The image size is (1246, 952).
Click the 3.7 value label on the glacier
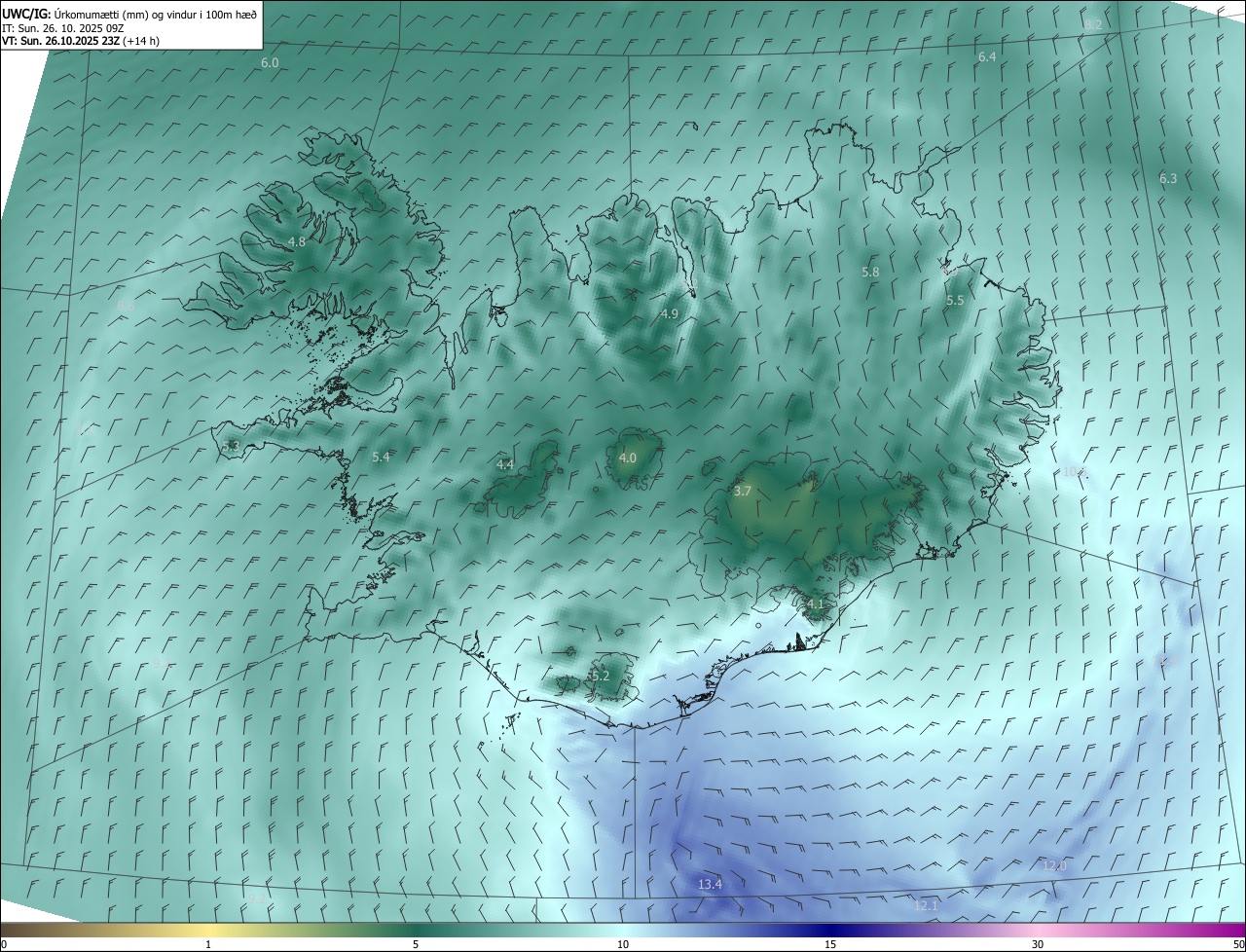743,492
